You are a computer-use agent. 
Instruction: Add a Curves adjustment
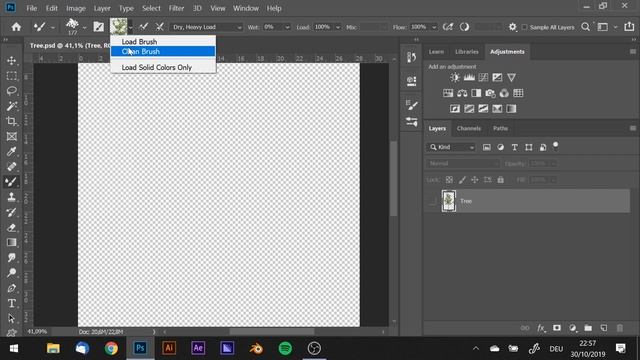pos(483,78)
